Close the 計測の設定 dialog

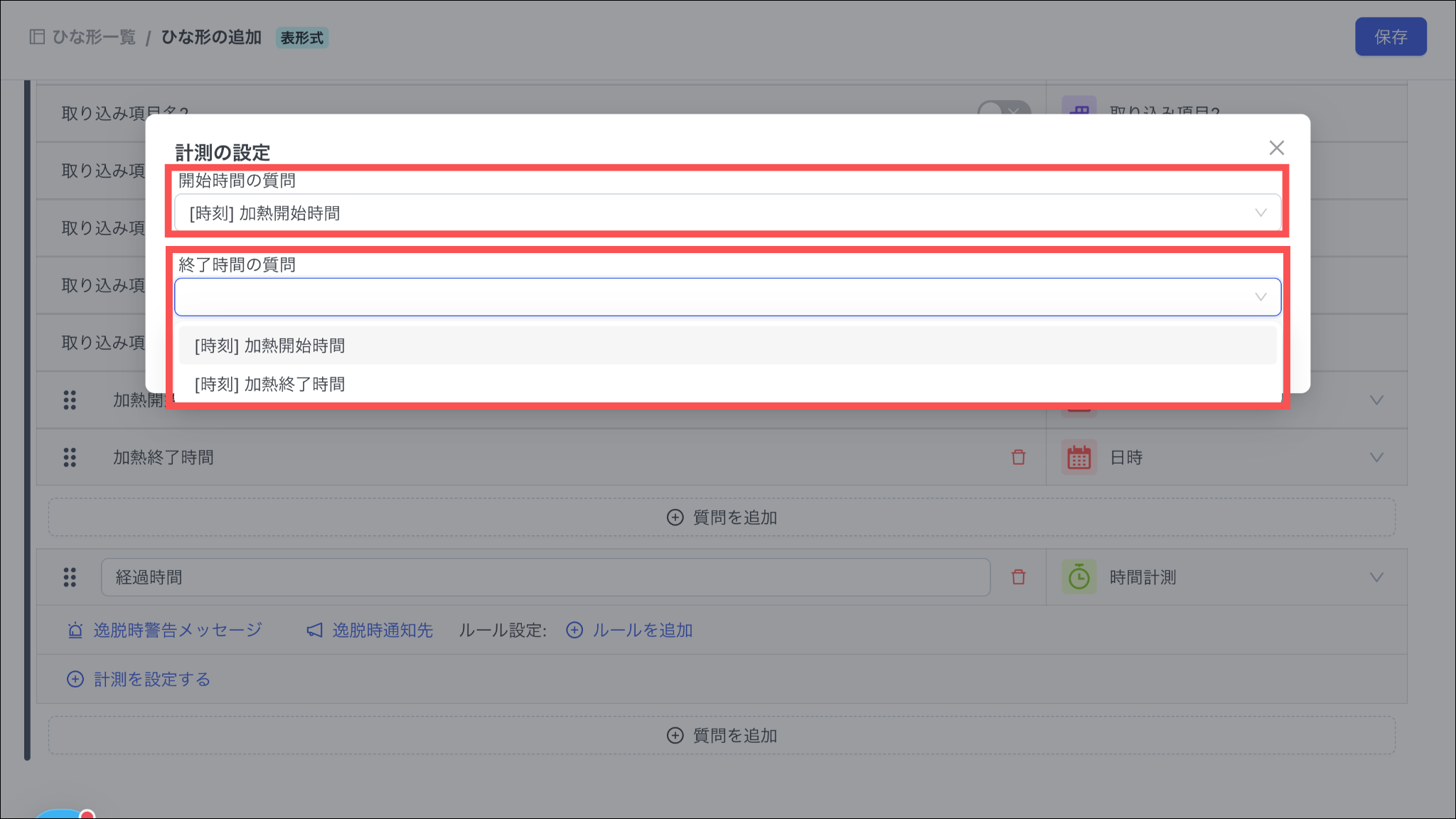click(1276, 148)
